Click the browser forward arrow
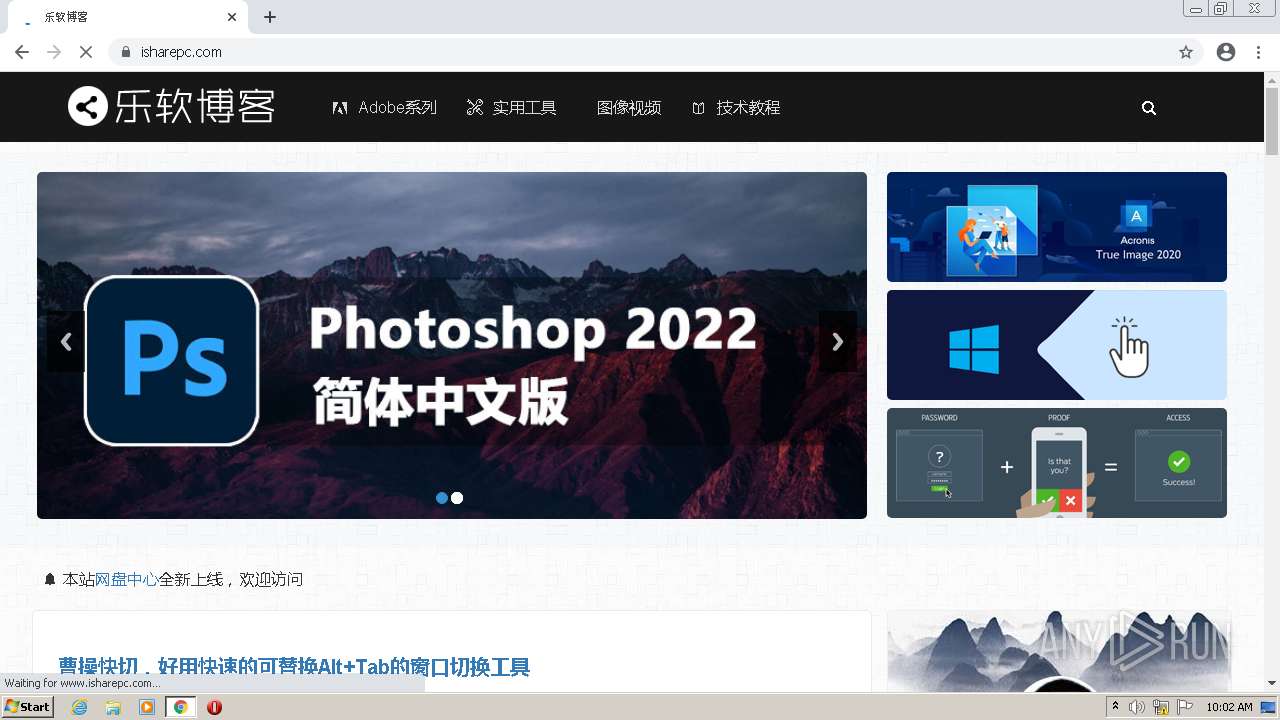Image resolution: width=1280 pixels, height=720 pixels. tap(54, 52)
